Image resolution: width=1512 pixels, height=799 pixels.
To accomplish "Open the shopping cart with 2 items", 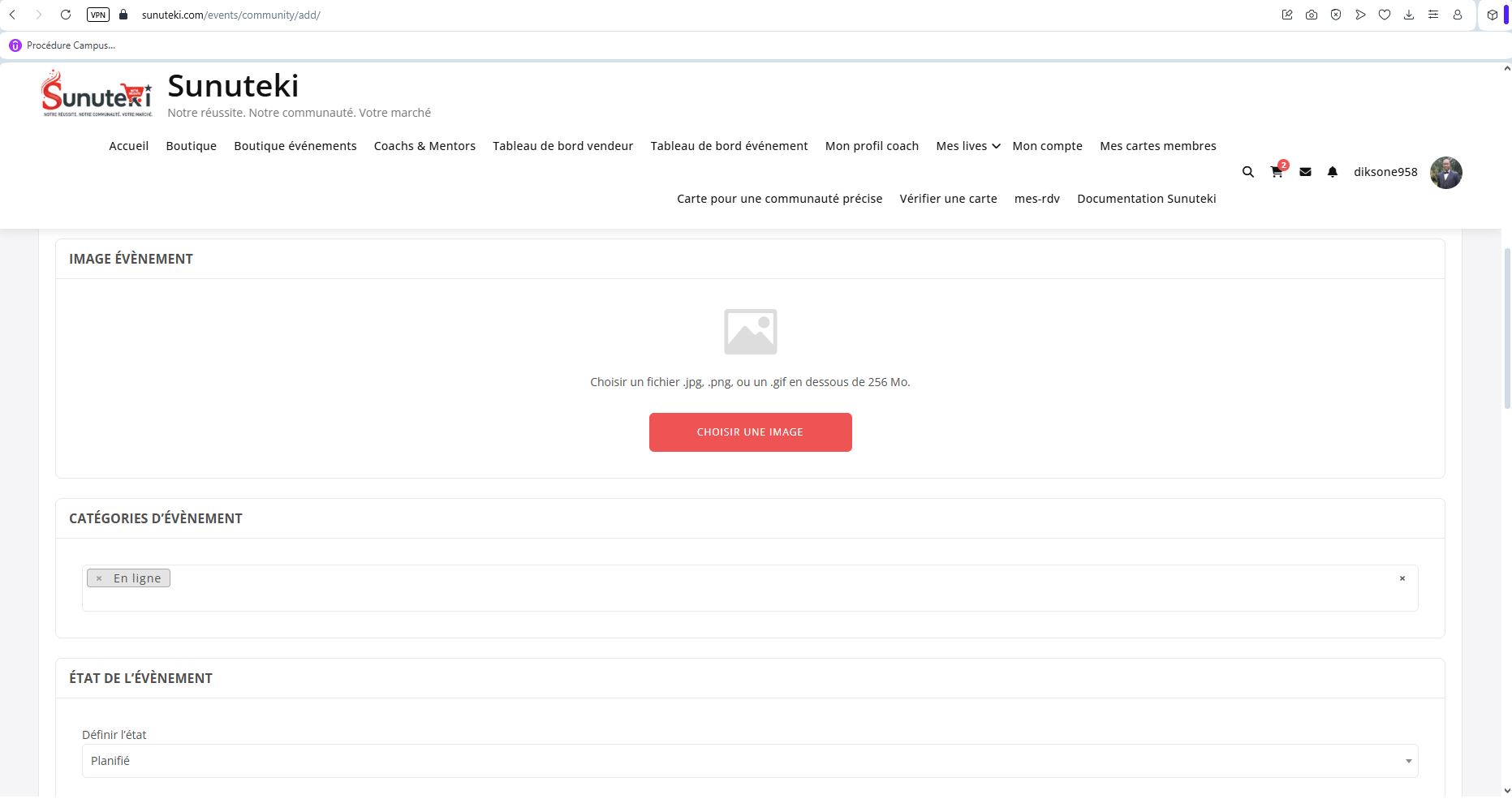I will (1277, 172).
